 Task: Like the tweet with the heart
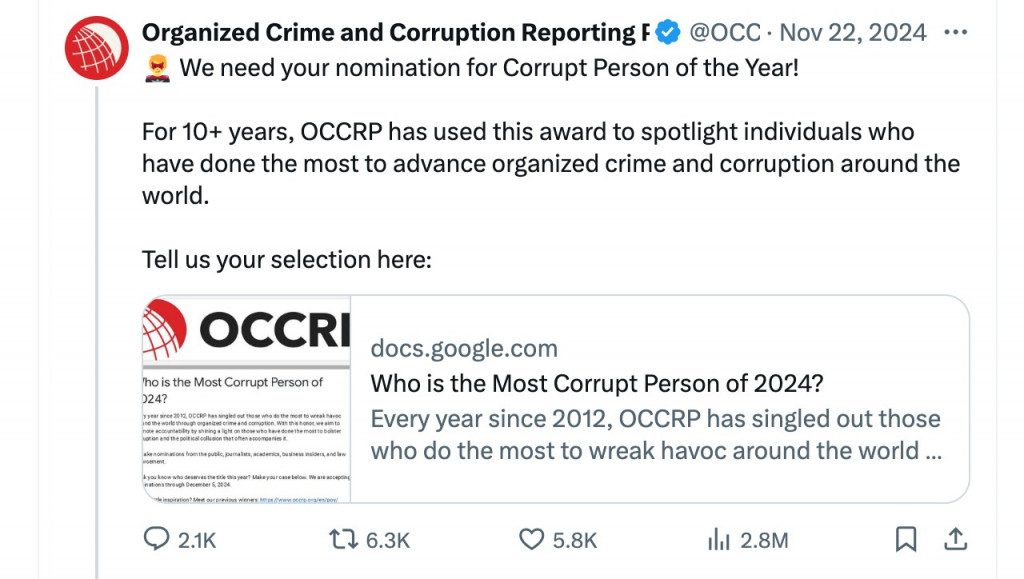pyautogui.click(x=531, y=540)
